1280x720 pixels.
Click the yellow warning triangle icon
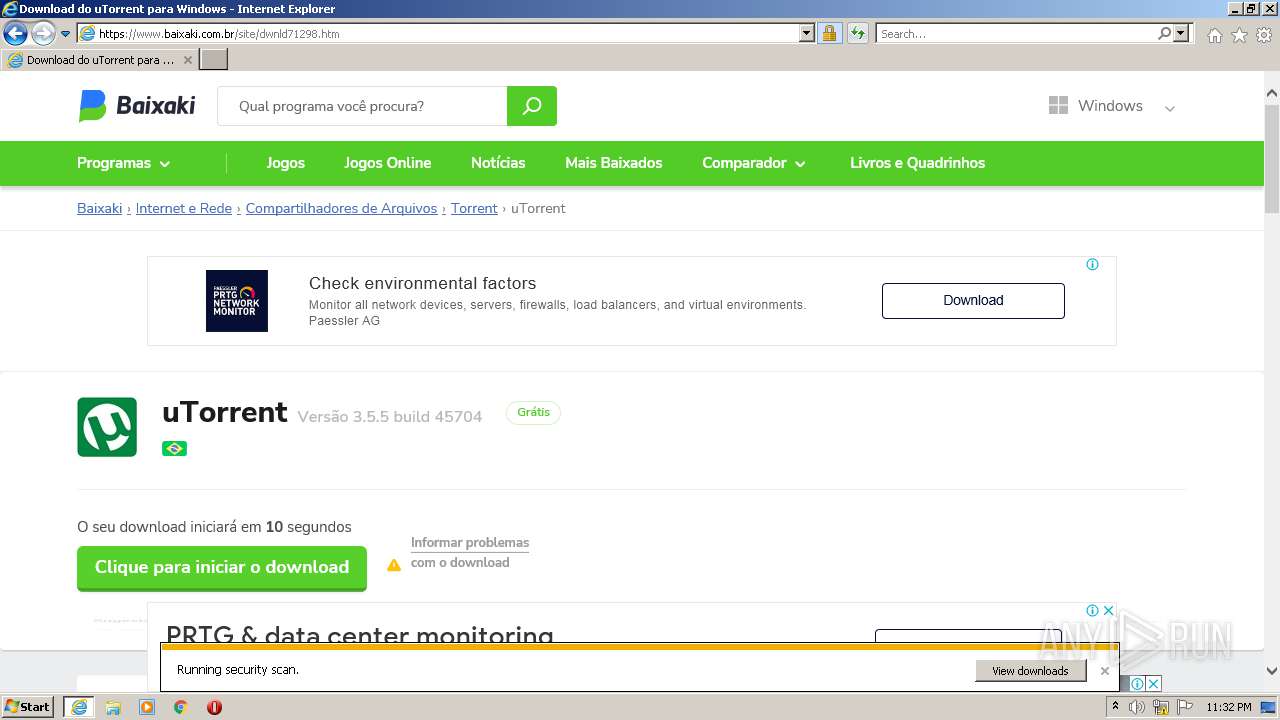point(394,565)
